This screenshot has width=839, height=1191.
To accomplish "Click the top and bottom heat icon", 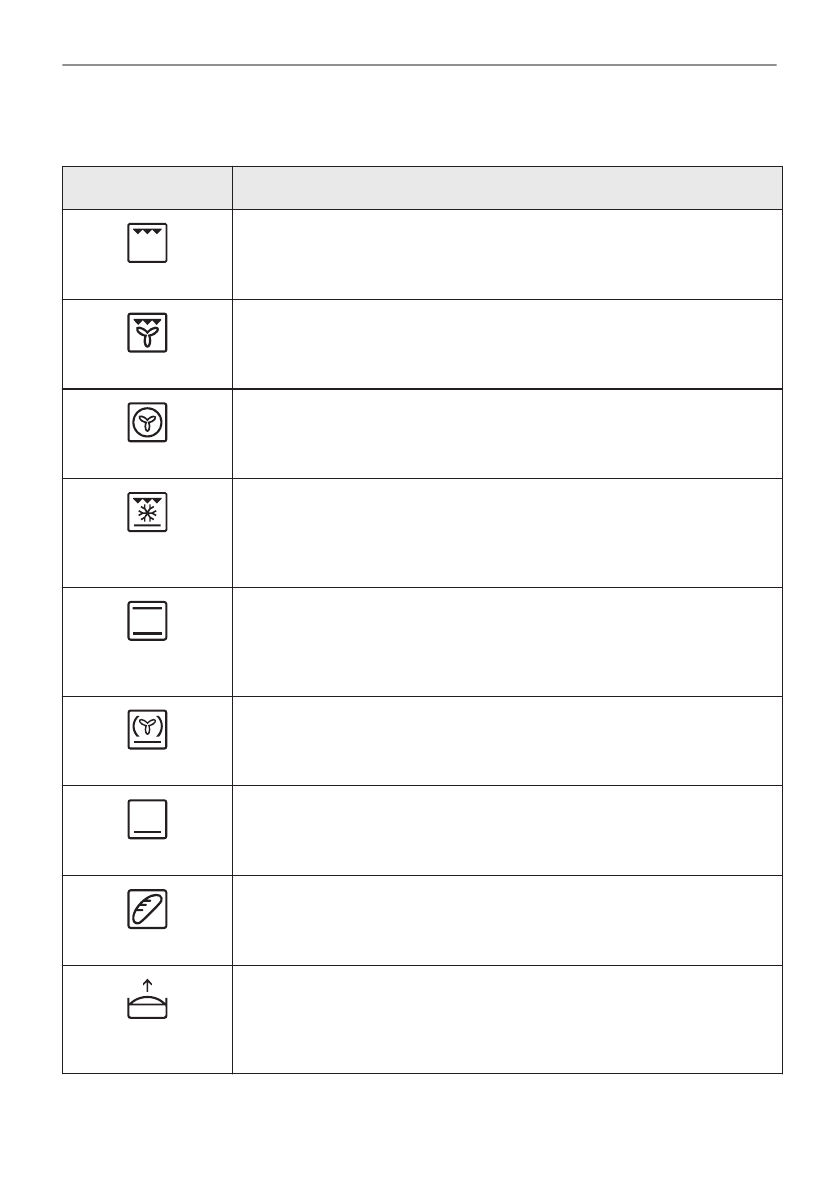I will 147,621.
